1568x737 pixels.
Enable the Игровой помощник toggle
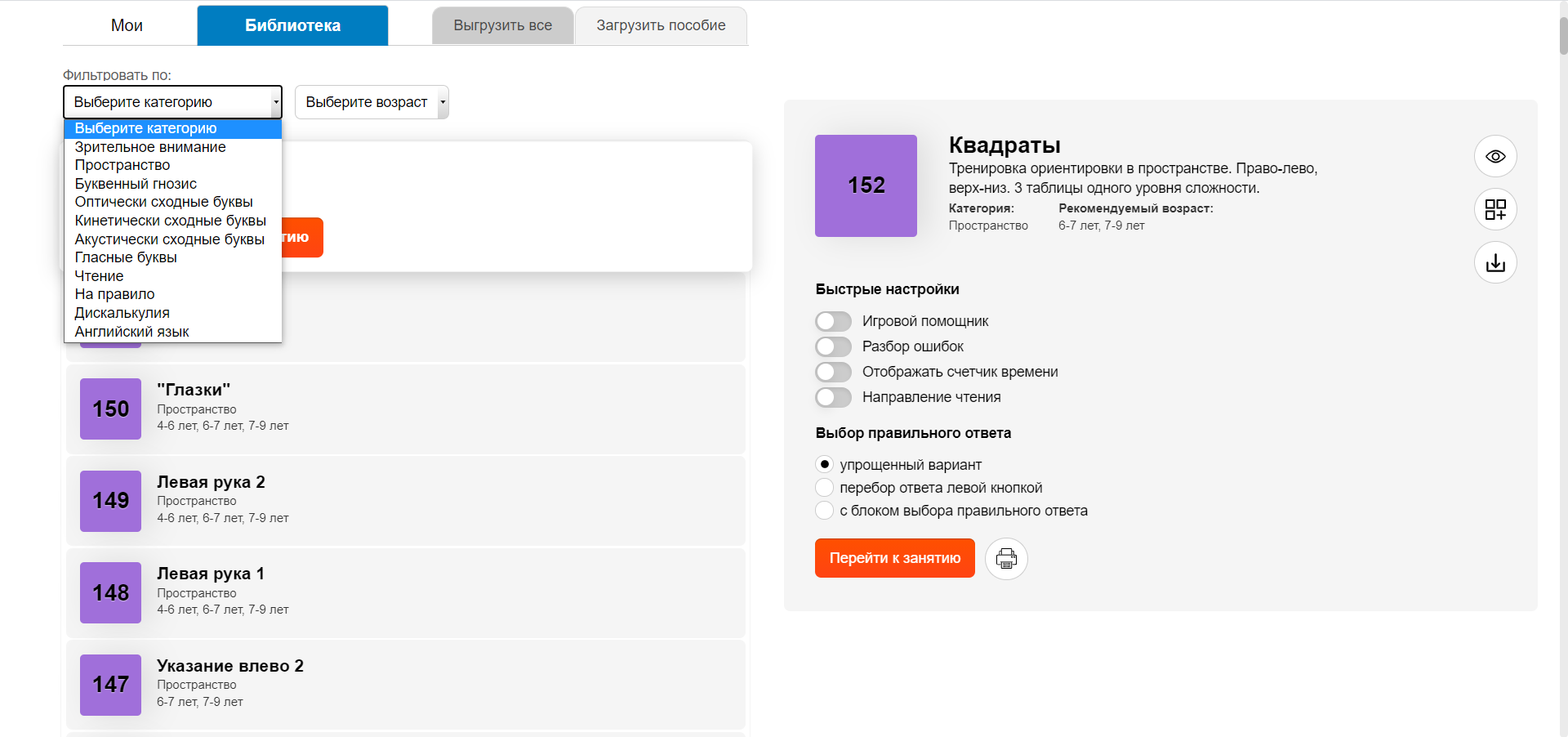tap(833, 321)
